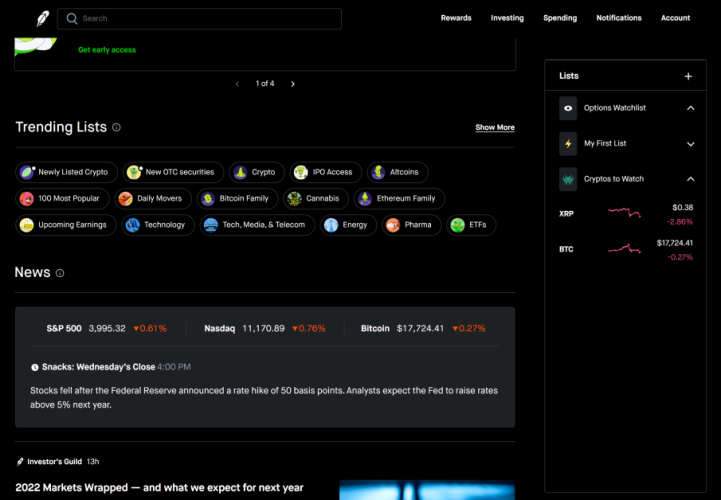Open the Ethereum Family chip
This screenshot has width=721, height=500.
pyautogui.click(x=399, y=199)
